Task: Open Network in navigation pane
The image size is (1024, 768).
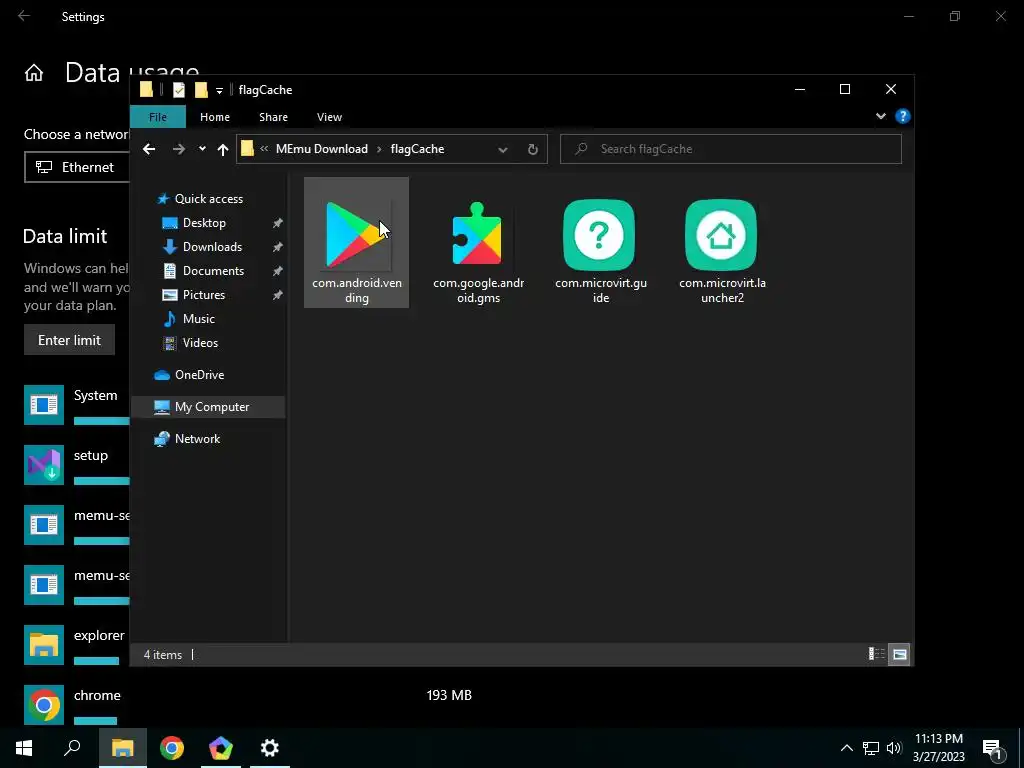Action: pyautogui.click(x=197, y=439)
